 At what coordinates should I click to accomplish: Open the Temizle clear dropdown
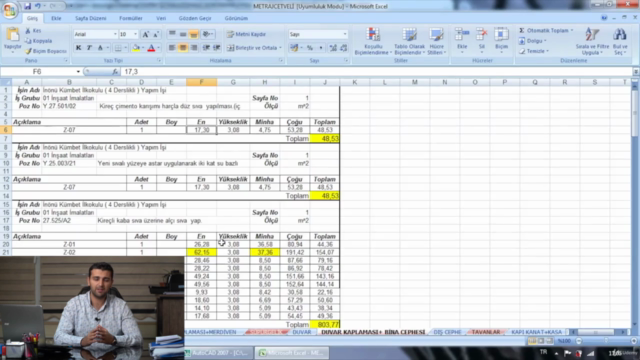click(534, 51)
